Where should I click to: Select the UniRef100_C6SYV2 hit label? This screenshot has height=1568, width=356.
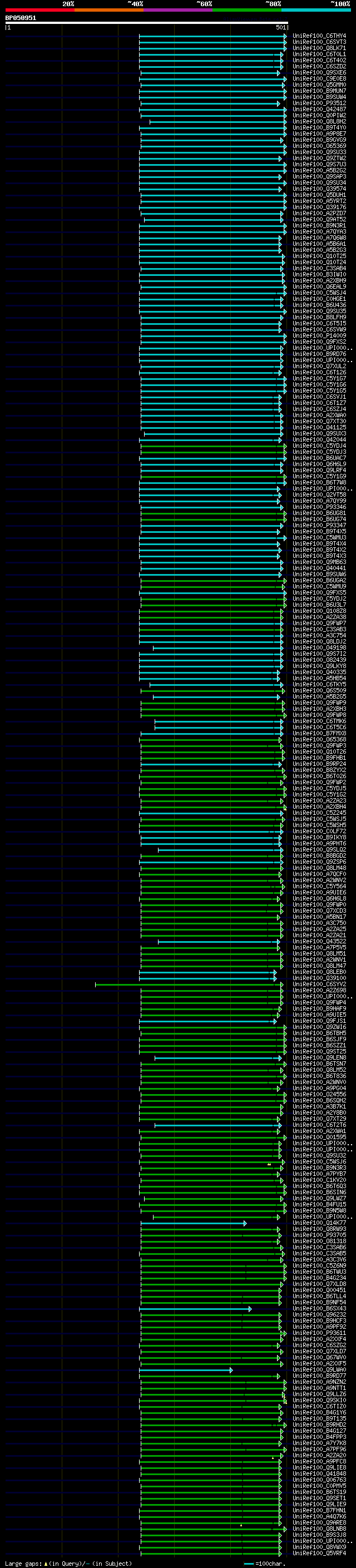(319, 985)
